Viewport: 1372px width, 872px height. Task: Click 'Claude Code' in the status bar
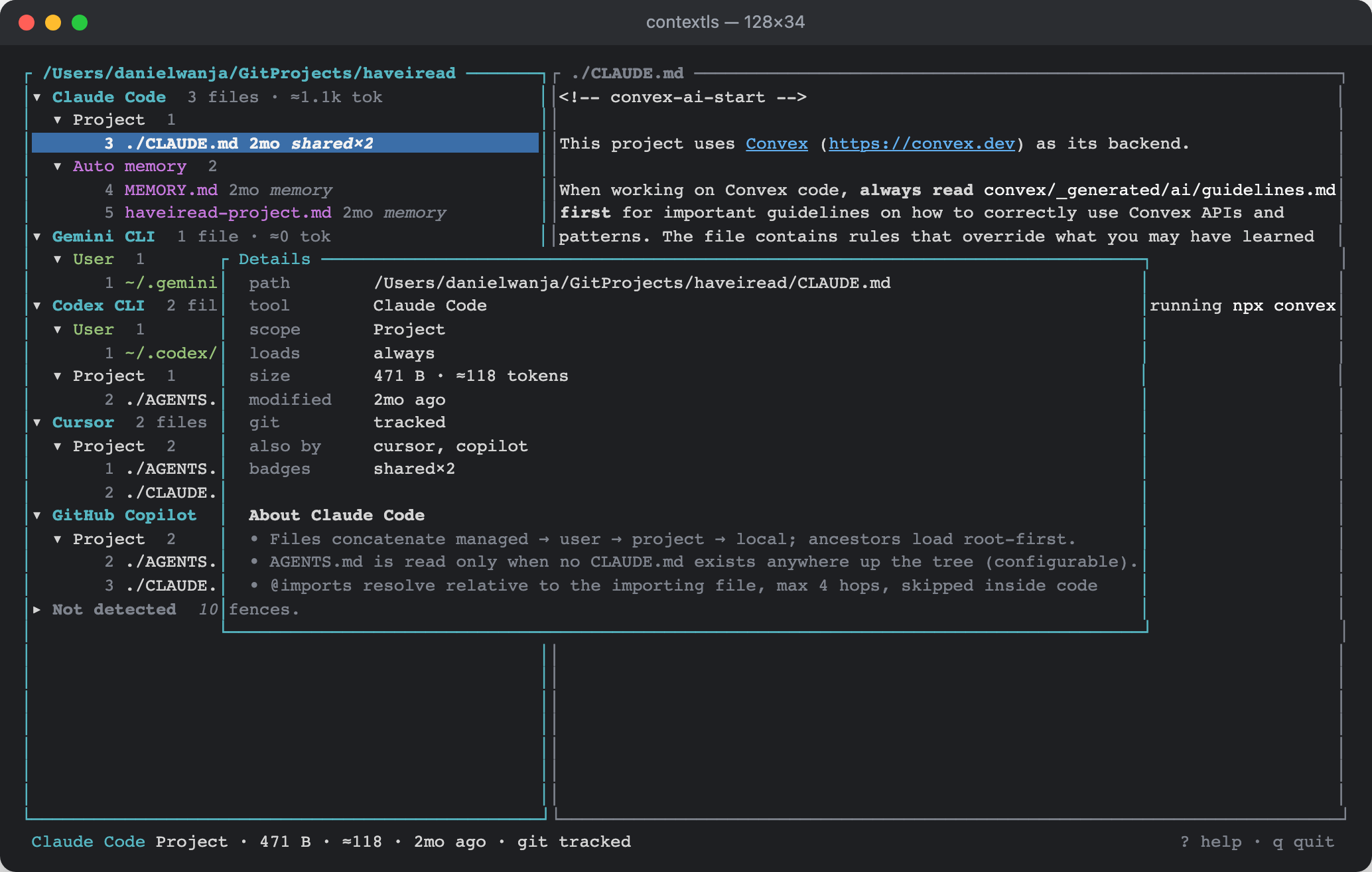(88, 841)
